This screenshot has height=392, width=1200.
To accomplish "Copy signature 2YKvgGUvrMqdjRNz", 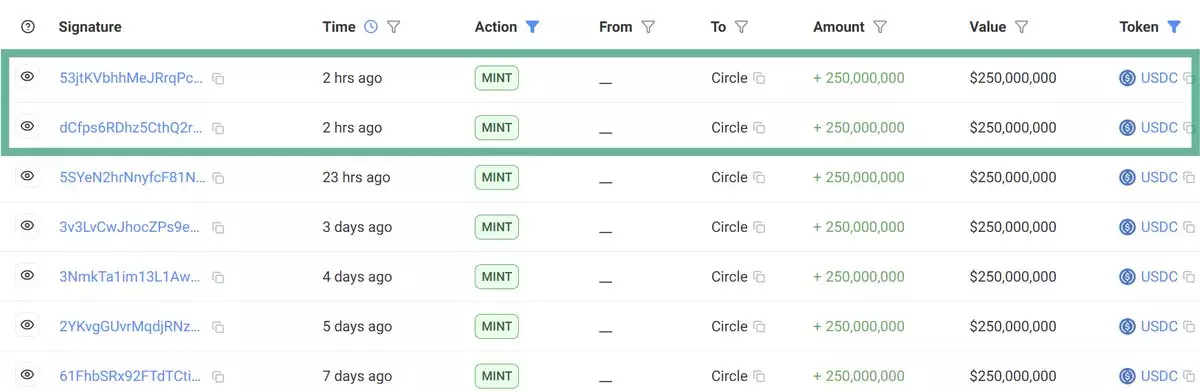I will (x=218, y=326).
